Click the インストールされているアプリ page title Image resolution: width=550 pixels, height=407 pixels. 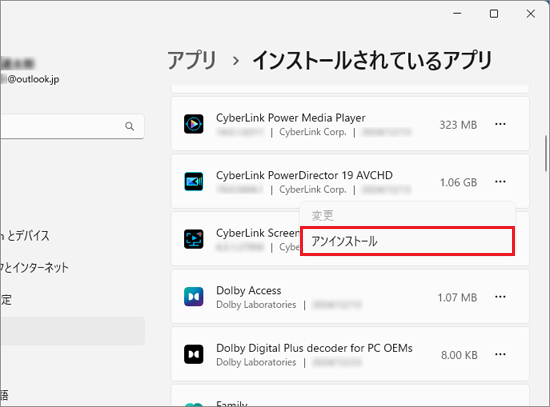pyautogui.click(x=373, y=60)
